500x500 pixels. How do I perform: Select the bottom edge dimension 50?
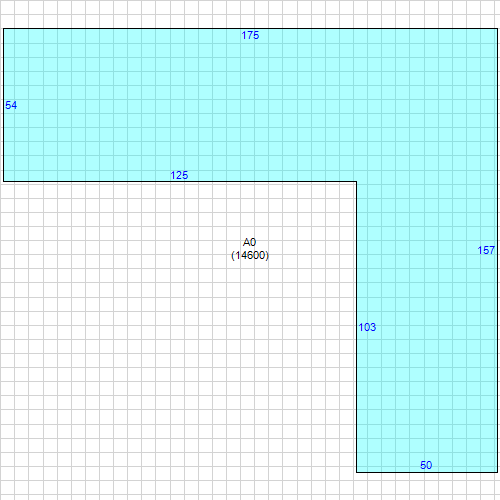pos(426,465)
